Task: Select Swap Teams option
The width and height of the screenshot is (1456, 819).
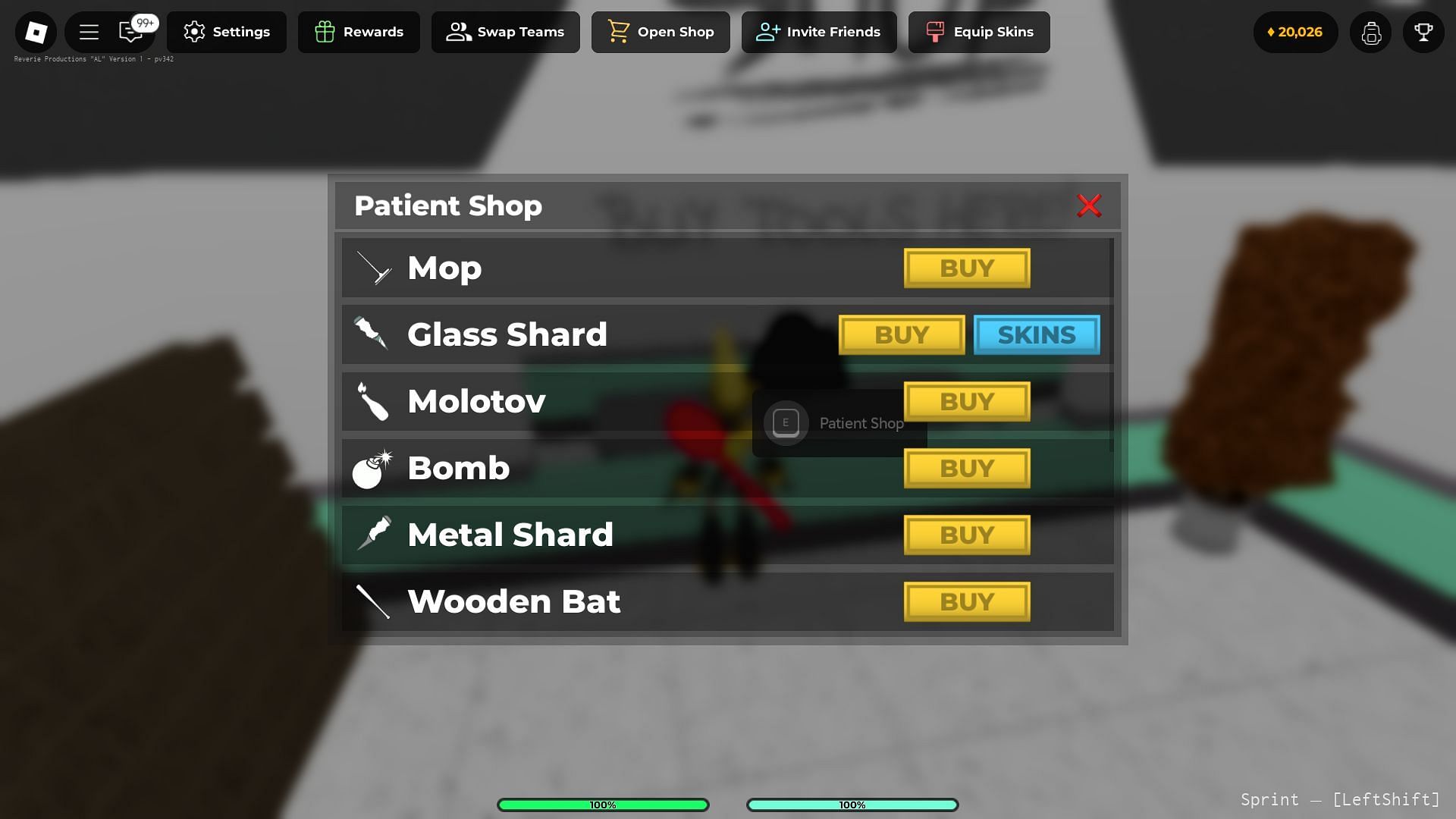Action: [504, 32]
